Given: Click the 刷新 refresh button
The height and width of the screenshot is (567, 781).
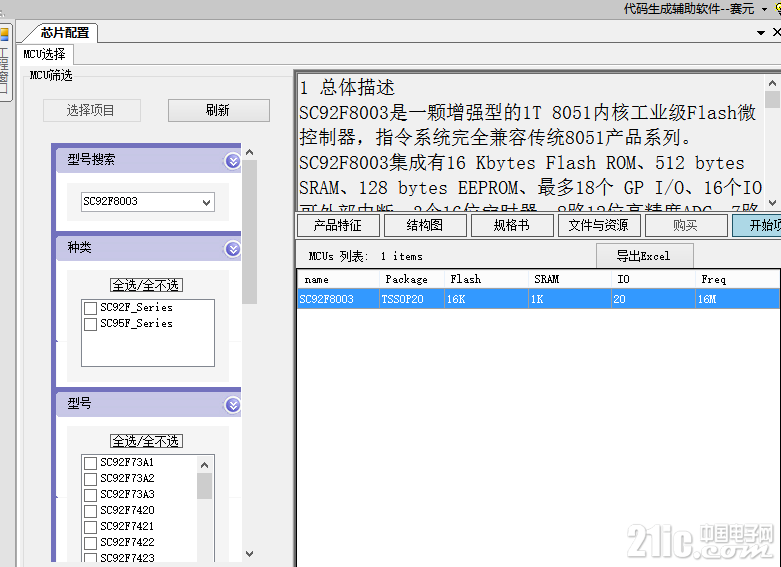Looking at the screenshot, I should 219,110.
